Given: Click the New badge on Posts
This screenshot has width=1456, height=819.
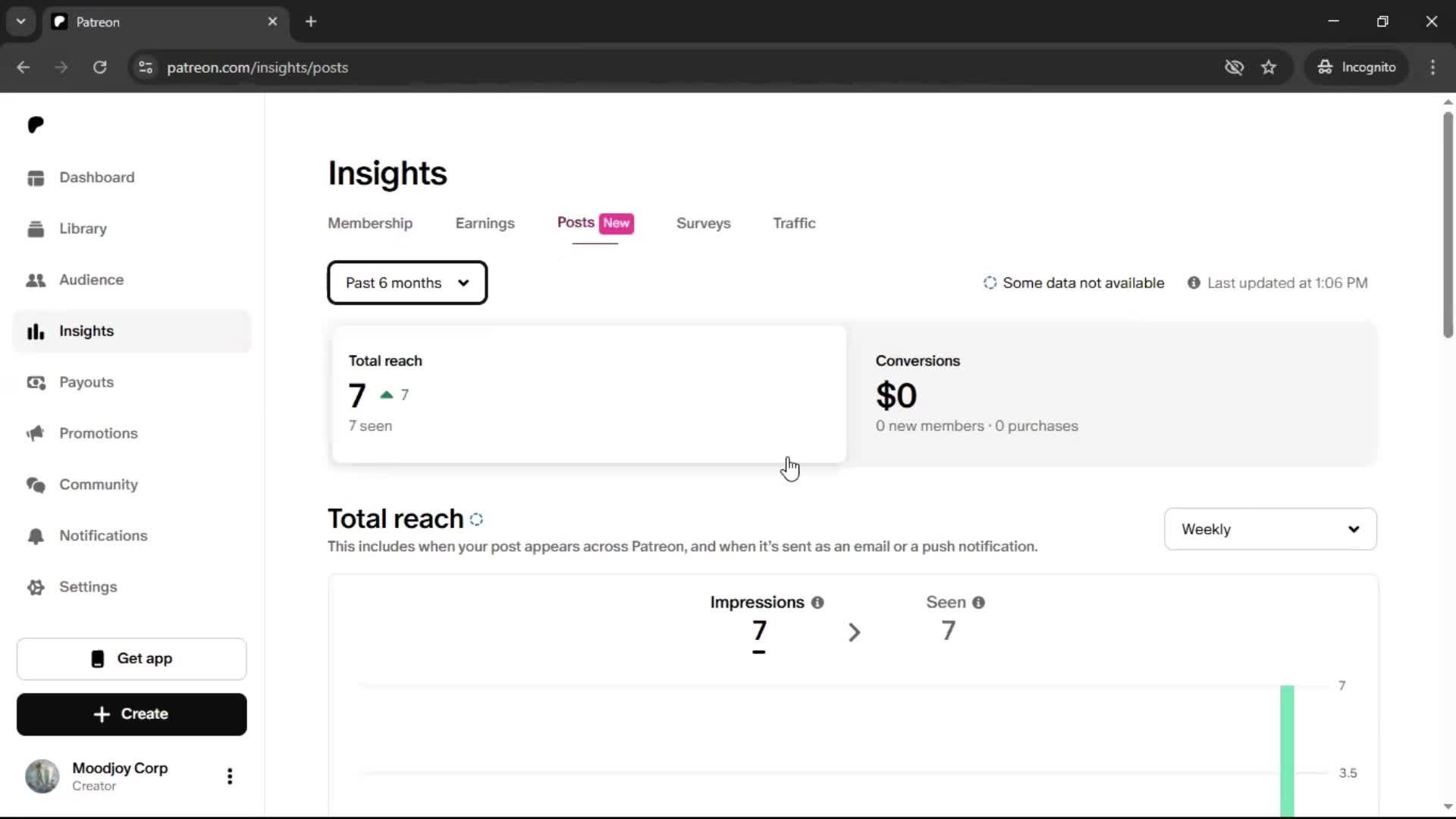Looking at the screenshot, I should click(x=617, y=223).
